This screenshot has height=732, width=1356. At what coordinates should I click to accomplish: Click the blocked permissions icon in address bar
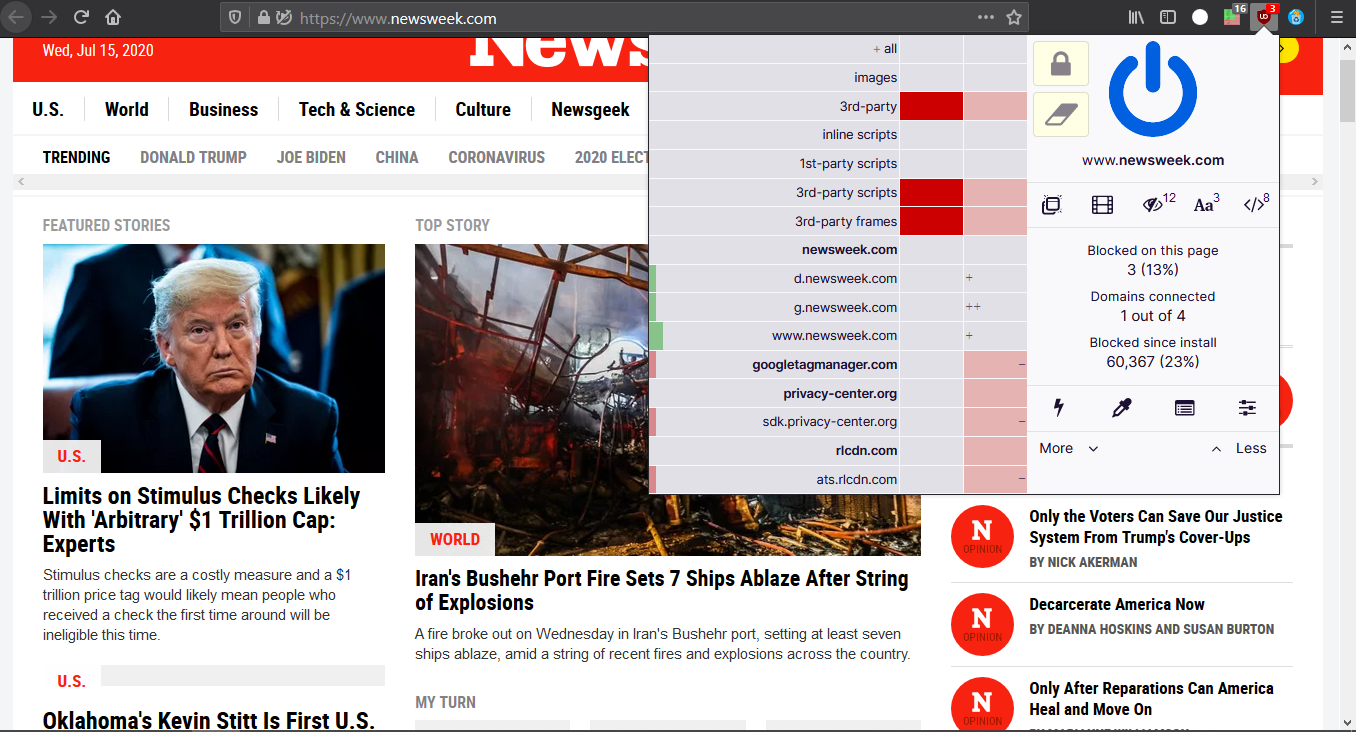[x=284, y=17]
